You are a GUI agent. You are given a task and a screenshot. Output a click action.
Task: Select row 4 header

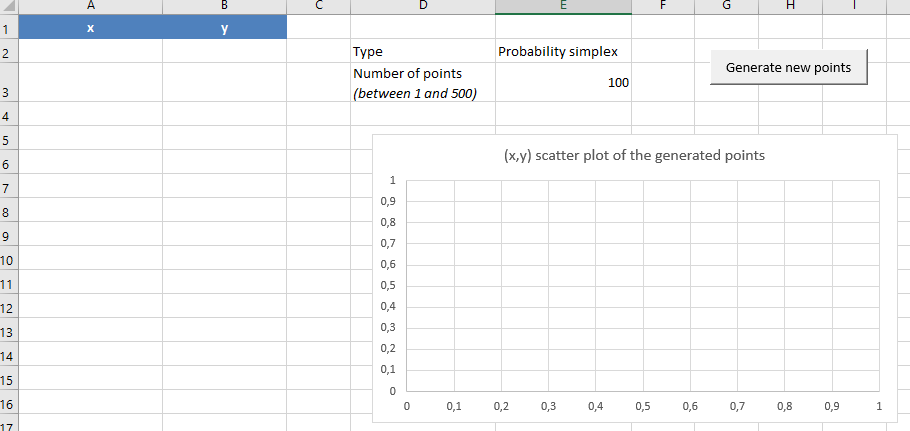pos(9,114)
